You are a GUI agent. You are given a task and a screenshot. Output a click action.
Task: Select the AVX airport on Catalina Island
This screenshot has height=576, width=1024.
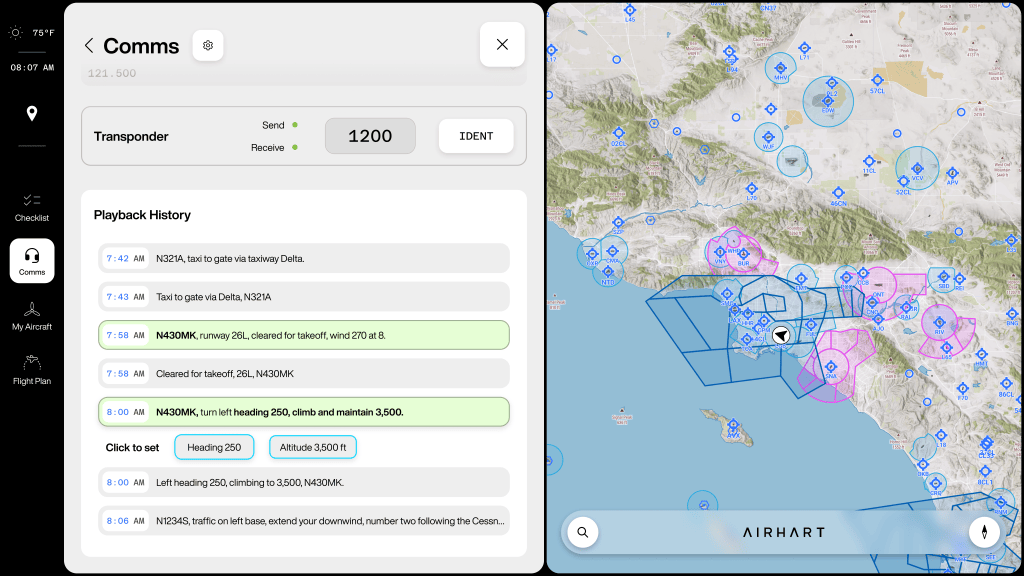(x=733, y=426)
